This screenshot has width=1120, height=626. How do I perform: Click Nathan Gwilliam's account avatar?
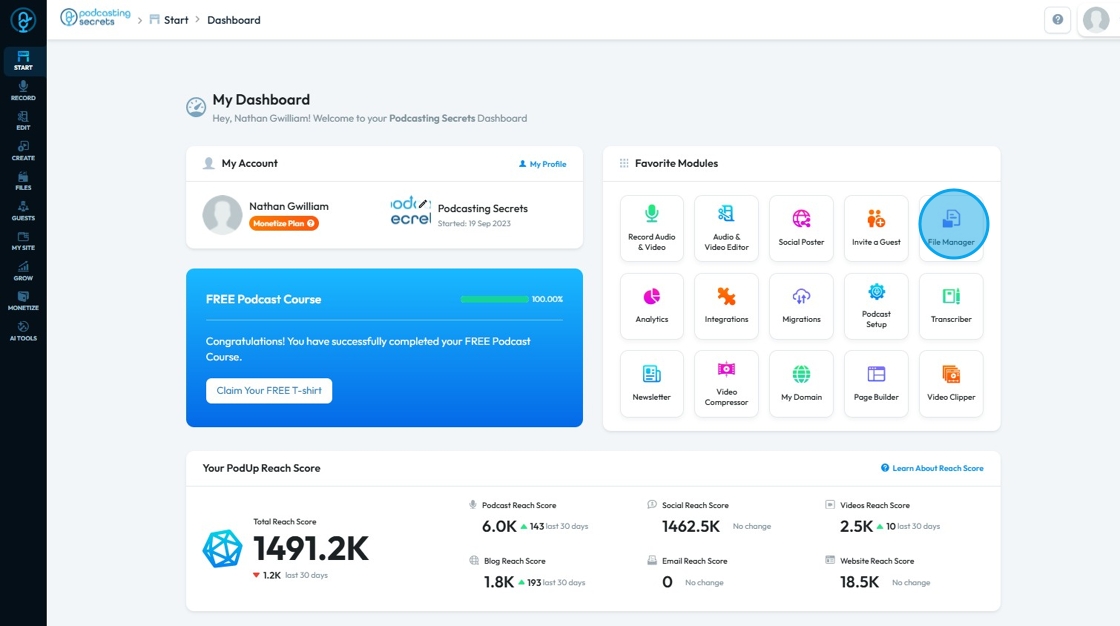(x=222, y=214)
